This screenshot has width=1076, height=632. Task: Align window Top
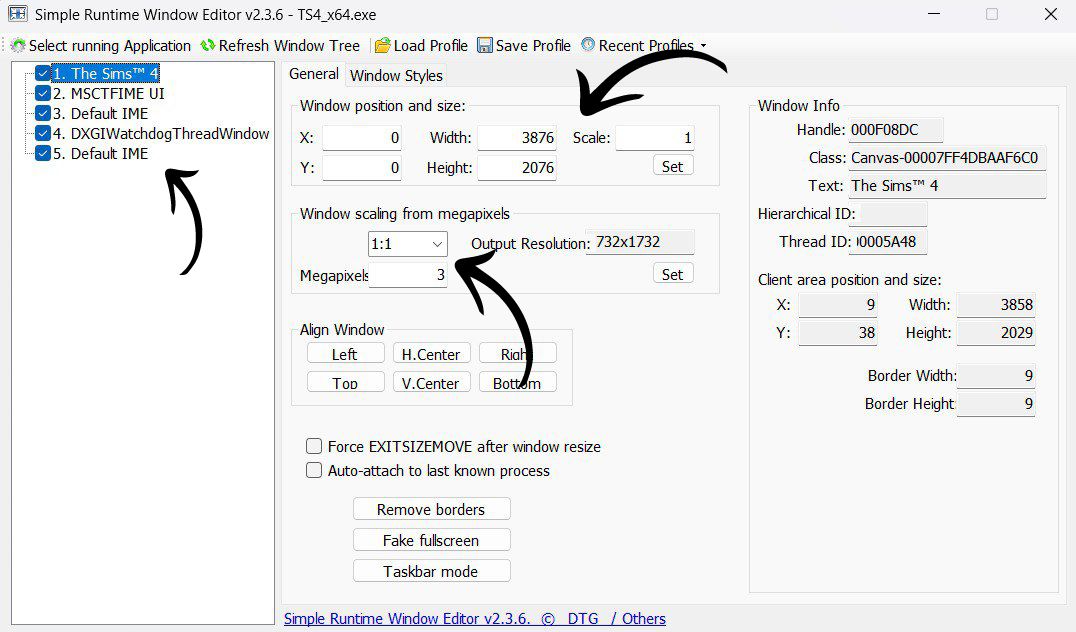click(x=345, y=383)
